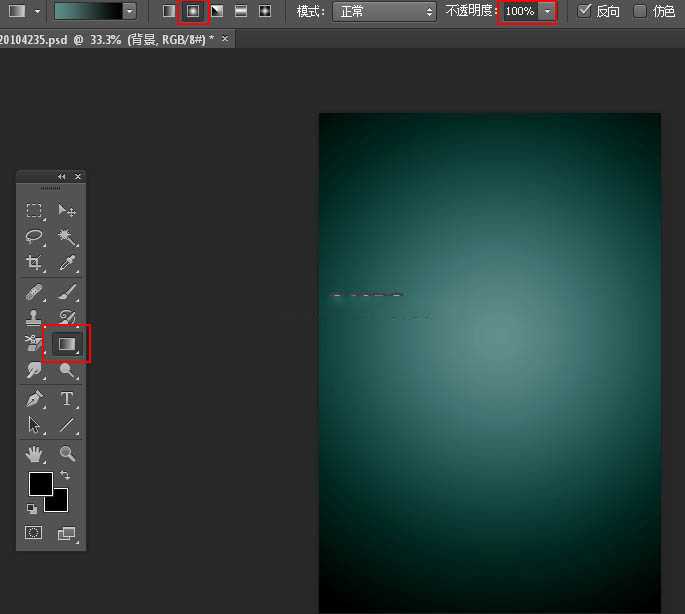
Task: Close the 20104235.psd document tab
Action: [x=225, y=38]
